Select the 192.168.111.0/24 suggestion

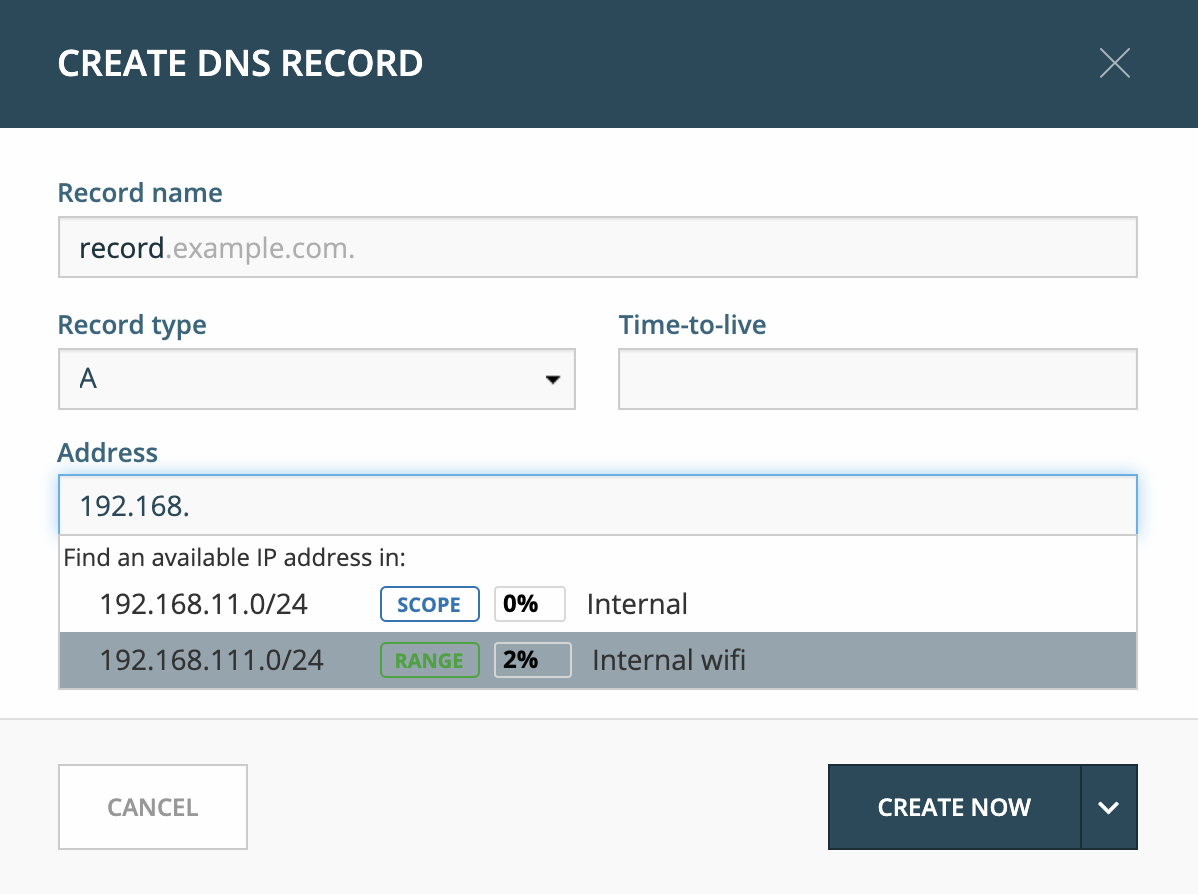(x=597, y=660)
